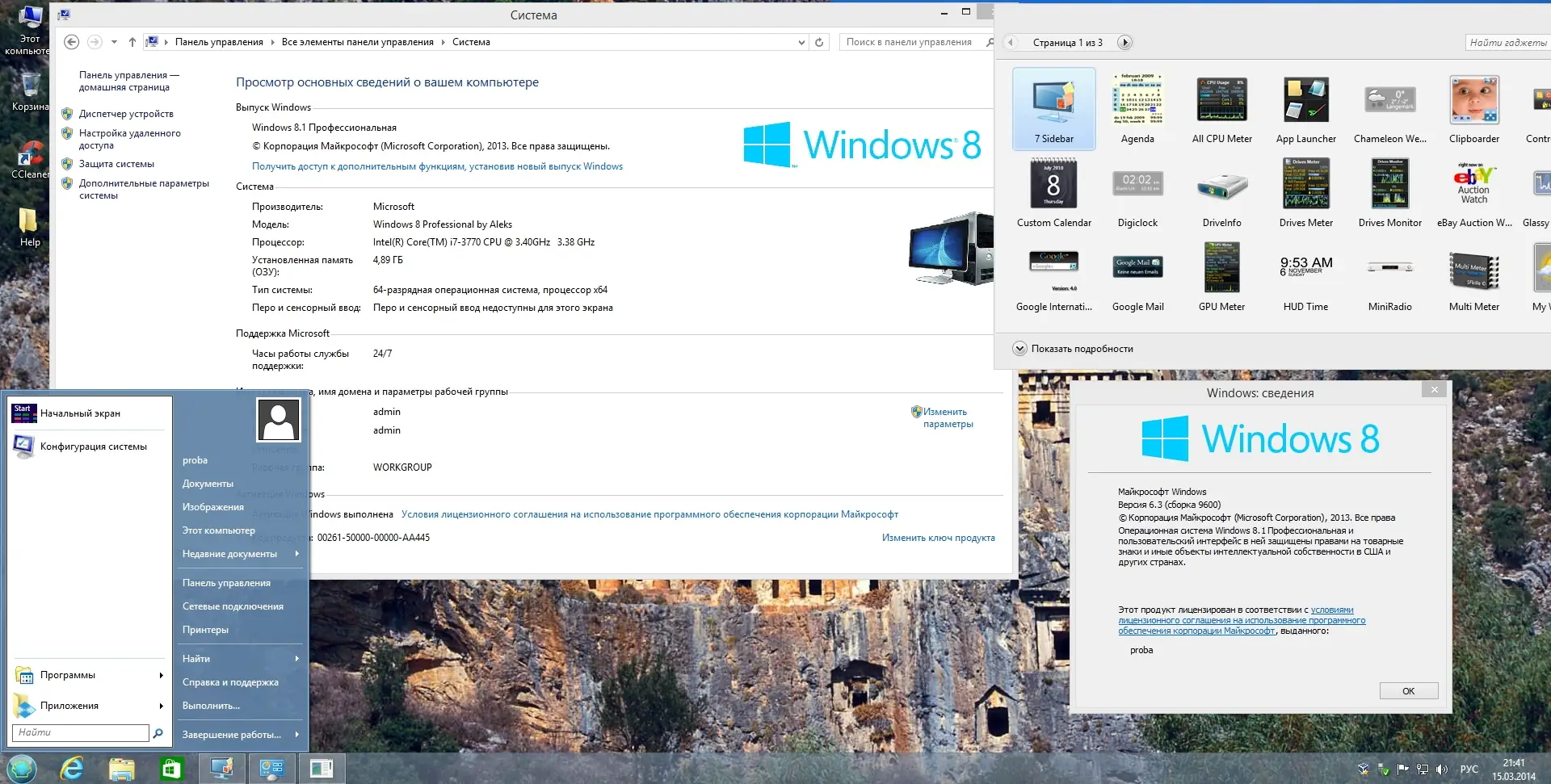Click Все элементы панели управления breadcrumb
The image size is (1551, 784).
(357, 42)
